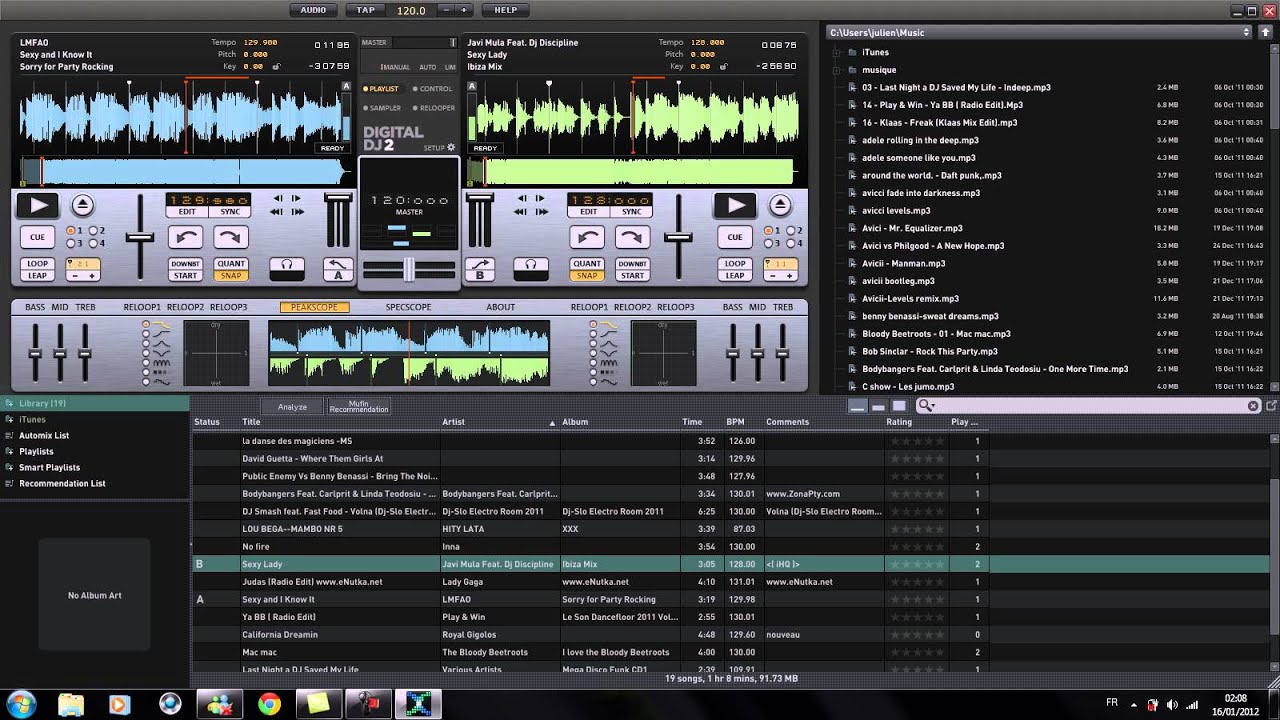This screenshot has height=720, width=1280.
Task: Click deck A's left curved-arrow button
Action: tap(187, 237)
